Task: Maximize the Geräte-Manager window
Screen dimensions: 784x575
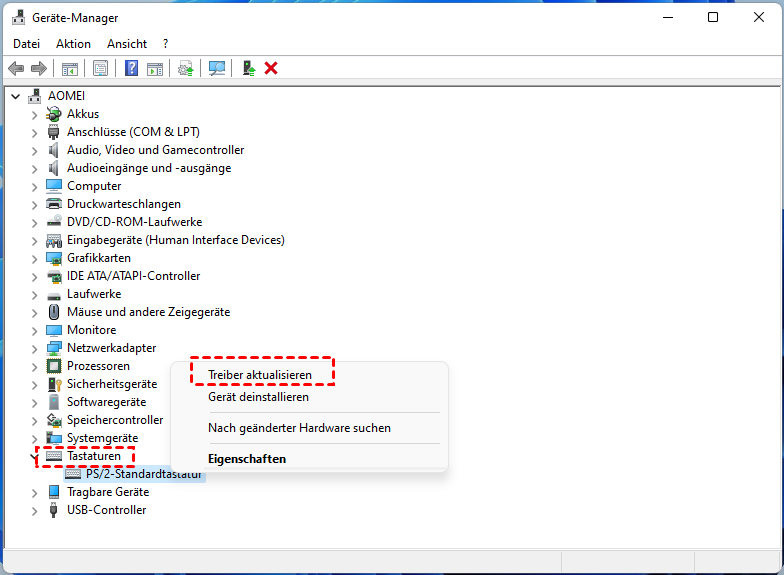Action: [713, 18]
